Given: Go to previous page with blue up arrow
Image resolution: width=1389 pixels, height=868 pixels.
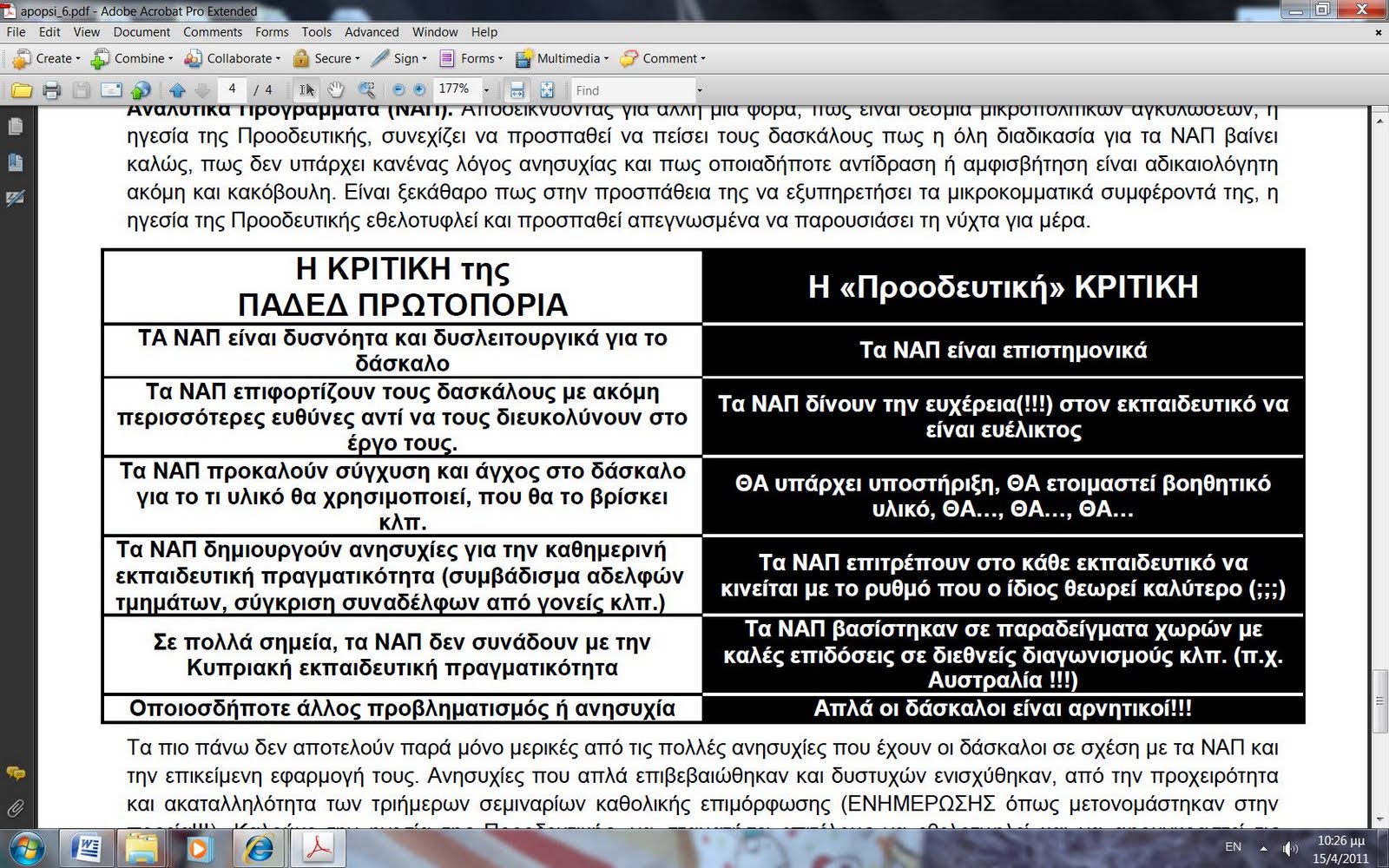Looking at the screenshot, I should [177, 90].
